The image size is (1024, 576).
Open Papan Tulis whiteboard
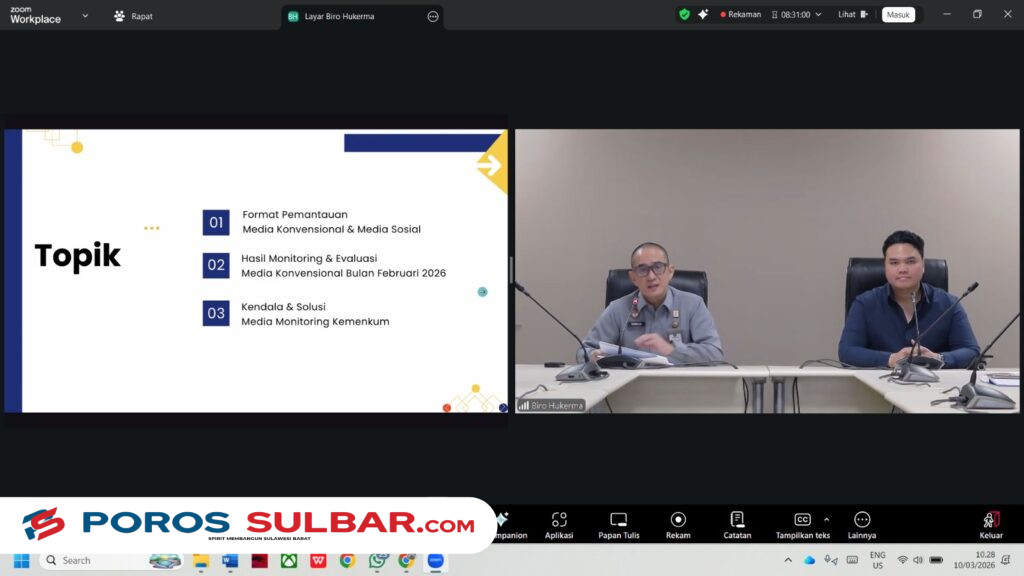click(618, 524)
